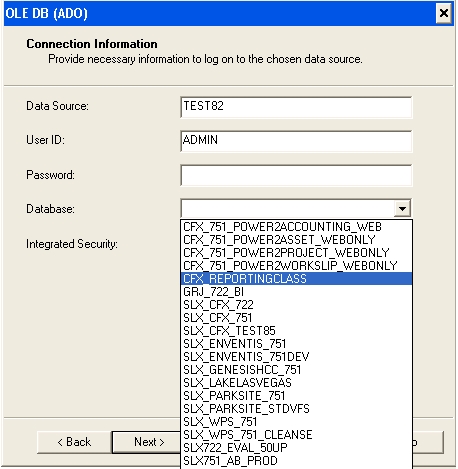The image size is (458, 469).
Task: Go to previous step with Back button
Action: (x=74, y=442)
